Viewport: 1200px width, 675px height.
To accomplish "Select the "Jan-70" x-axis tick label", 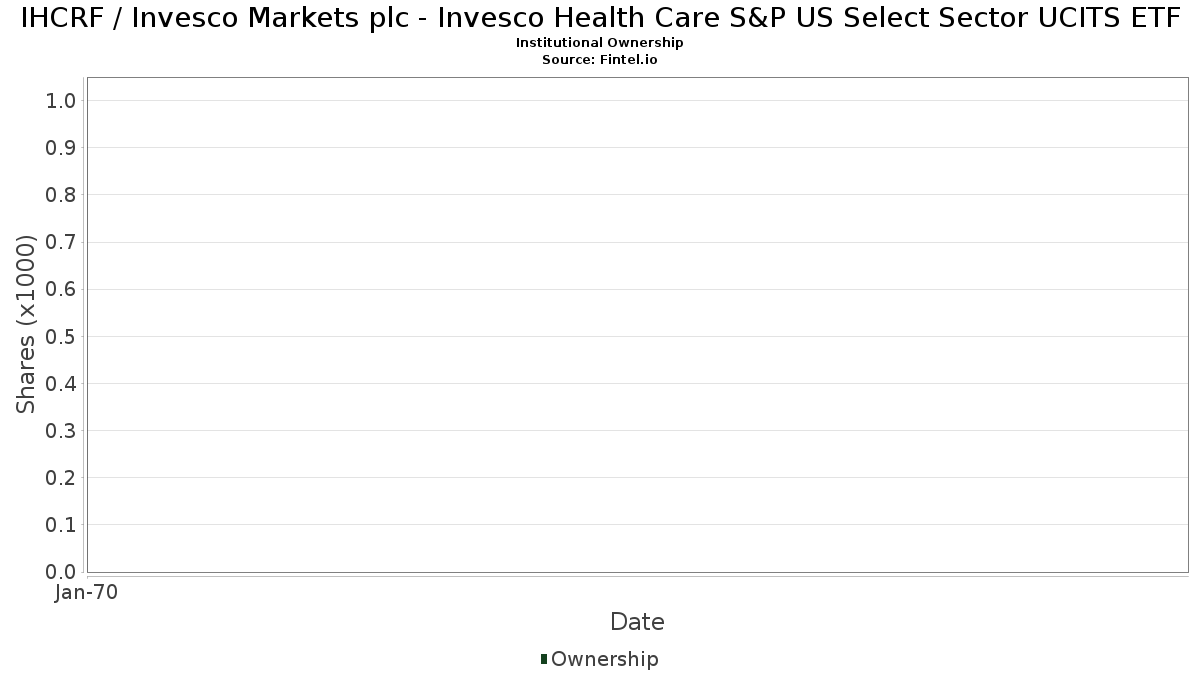I will 86,593.
